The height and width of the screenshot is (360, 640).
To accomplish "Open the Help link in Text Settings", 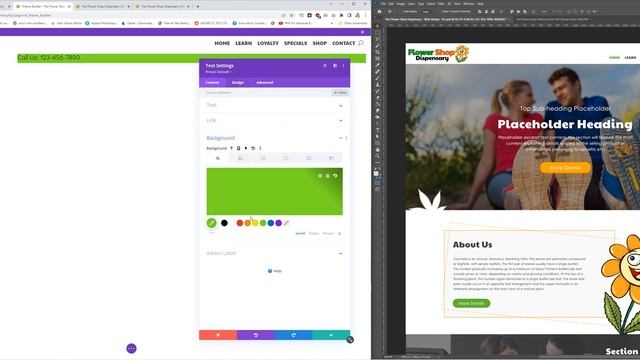I will 275,271.
